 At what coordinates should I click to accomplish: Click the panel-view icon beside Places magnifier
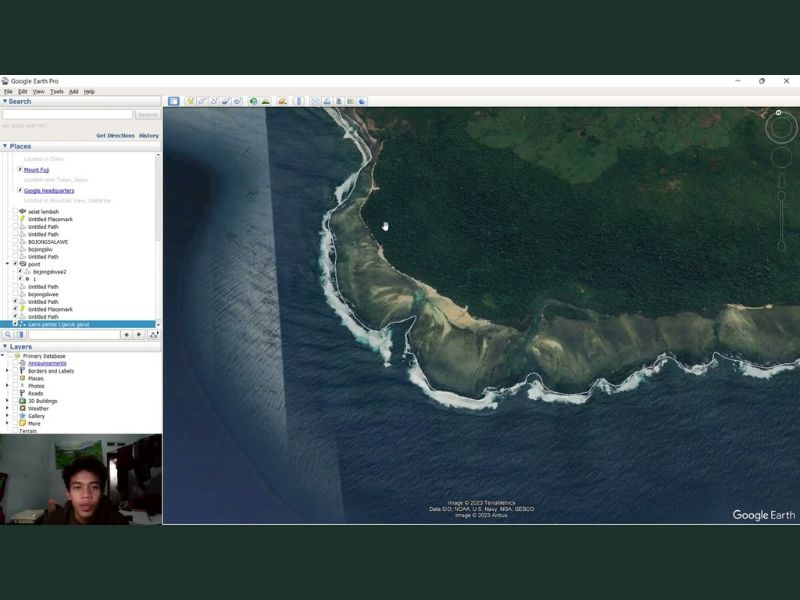tap(20, 335)
